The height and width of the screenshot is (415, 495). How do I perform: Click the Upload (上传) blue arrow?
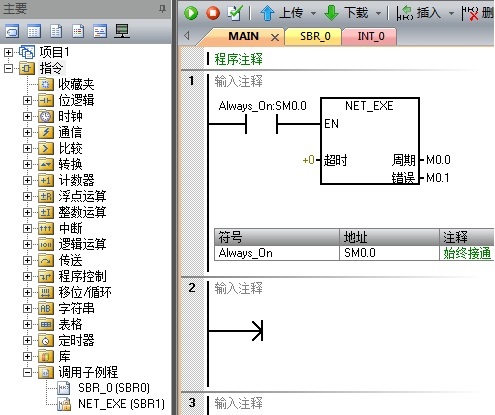pos(267,13)
